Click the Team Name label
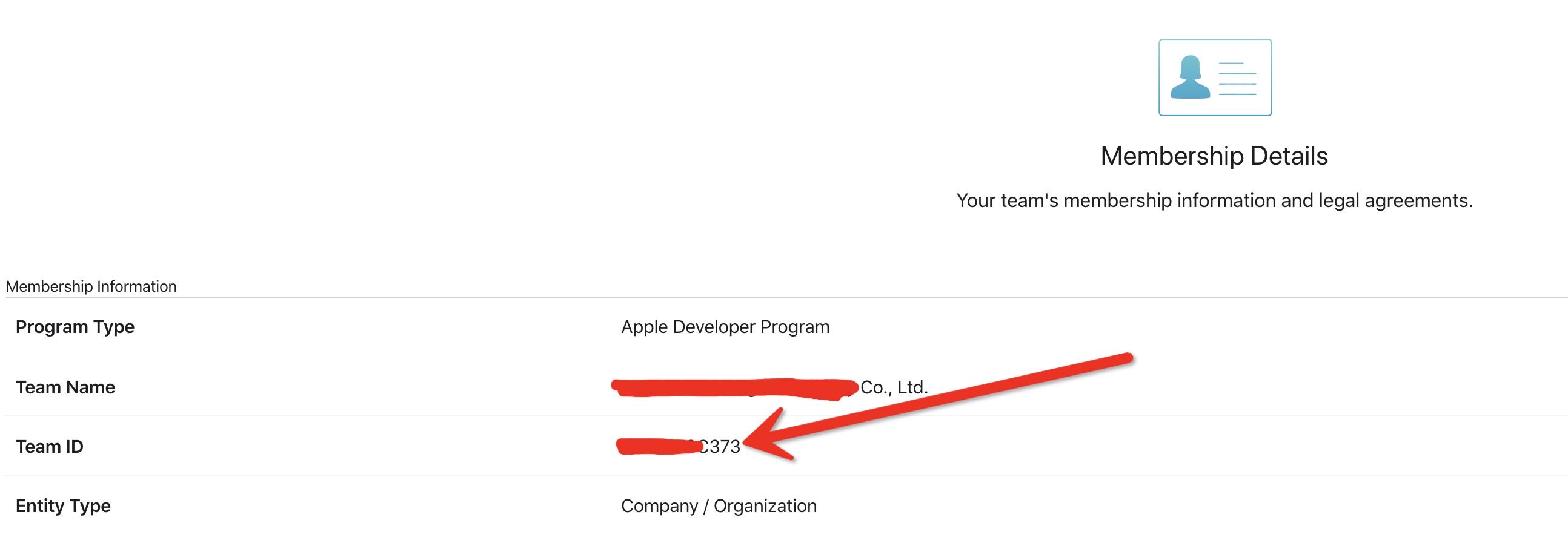 point(65,387)
